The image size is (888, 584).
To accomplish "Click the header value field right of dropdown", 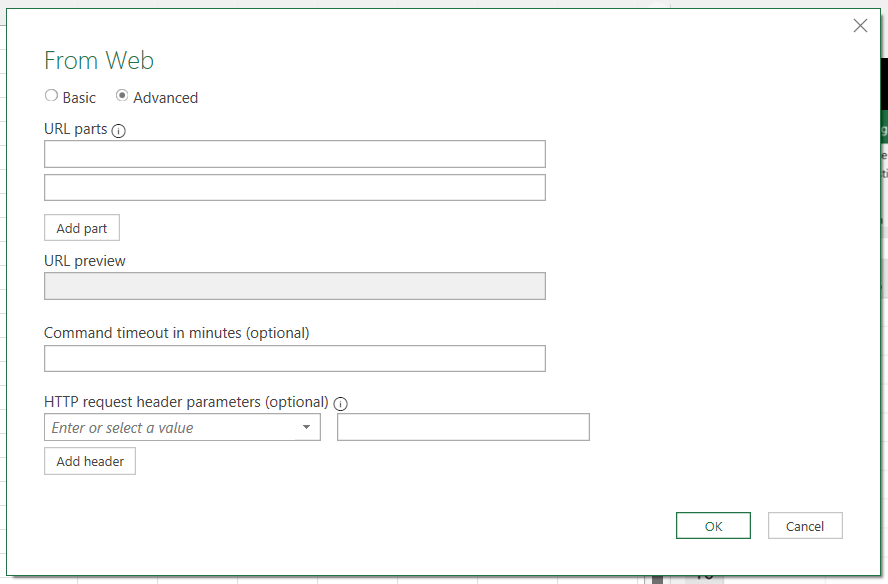I will [463, 427].
